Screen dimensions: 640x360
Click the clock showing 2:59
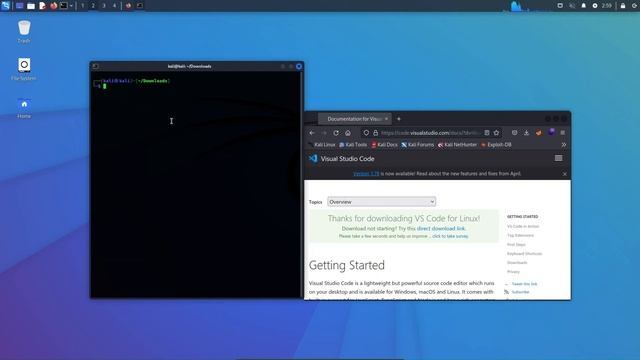pyautogui.click(x=607, y=6)
